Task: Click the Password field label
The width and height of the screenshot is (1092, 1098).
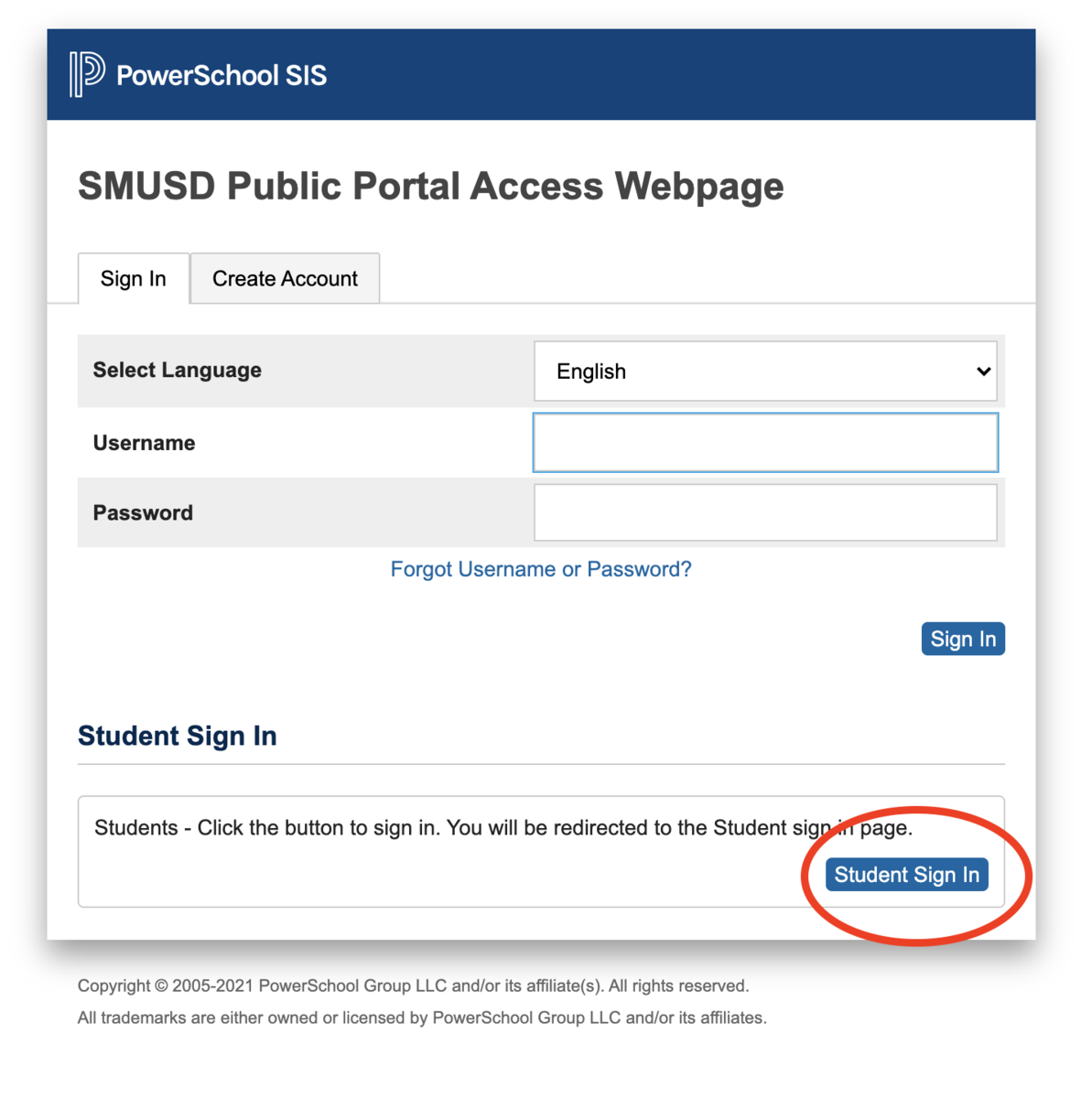Action: (143, 512)
